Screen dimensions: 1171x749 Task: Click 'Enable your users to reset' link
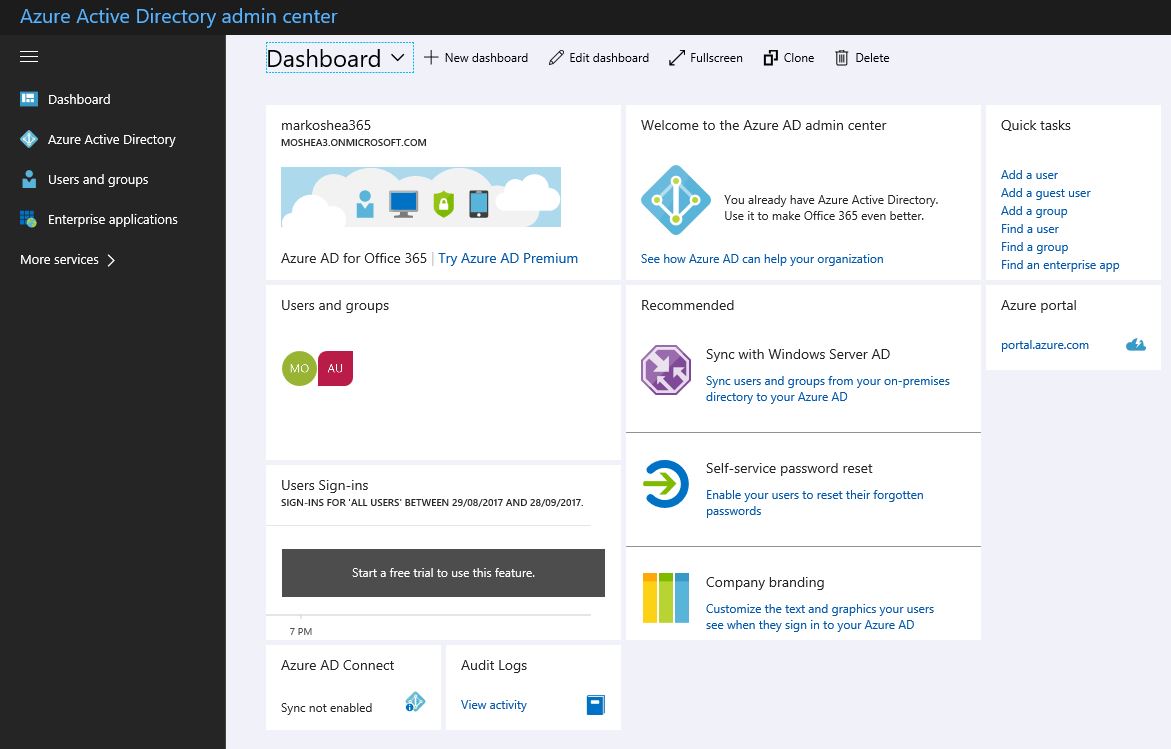[x=815, y=503]
